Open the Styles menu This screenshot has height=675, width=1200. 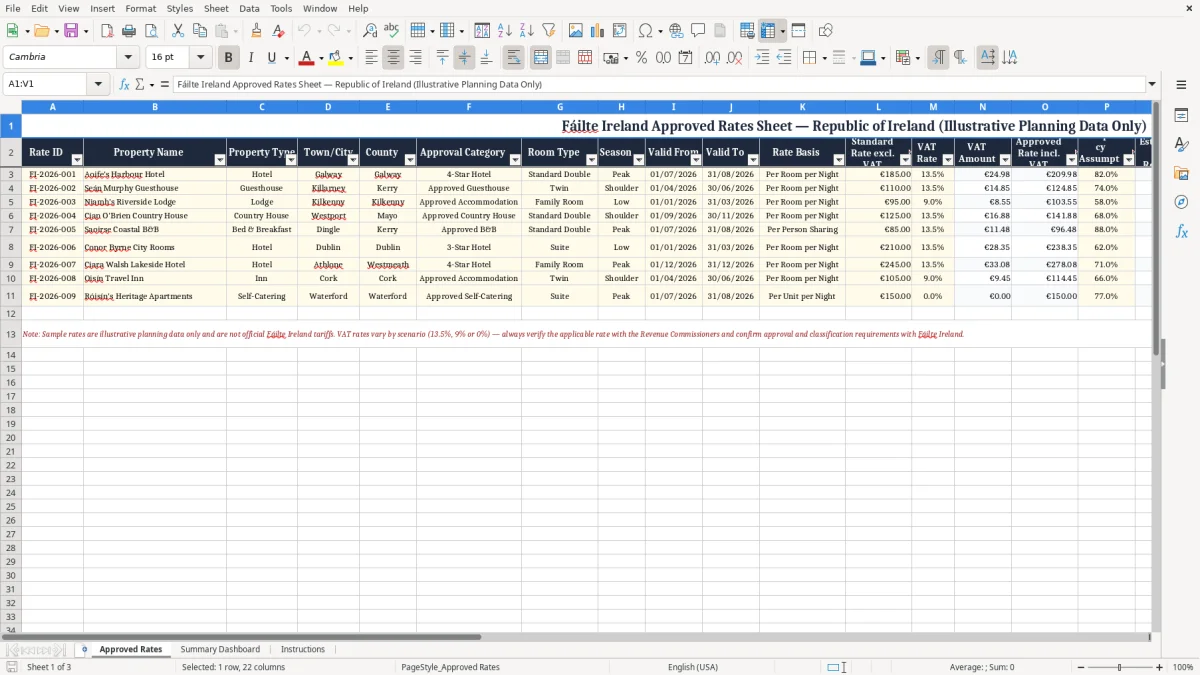point(180,8)
